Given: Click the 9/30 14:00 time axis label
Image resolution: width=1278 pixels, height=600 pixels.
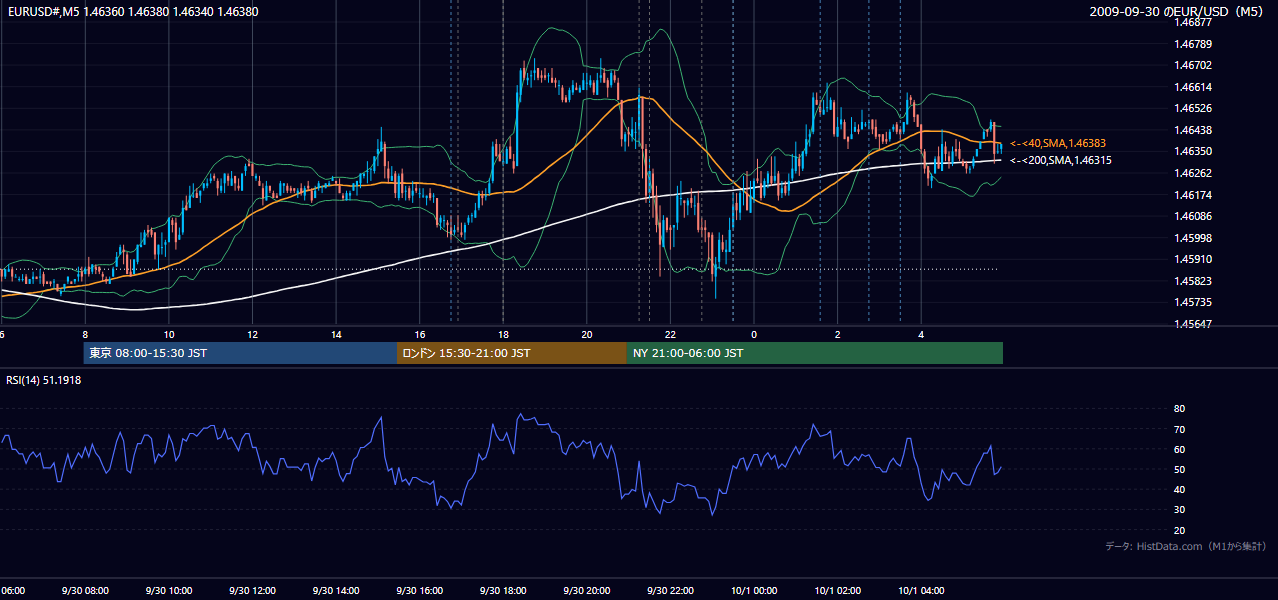Looking at the screenshot, I should [x=336, y=591].
